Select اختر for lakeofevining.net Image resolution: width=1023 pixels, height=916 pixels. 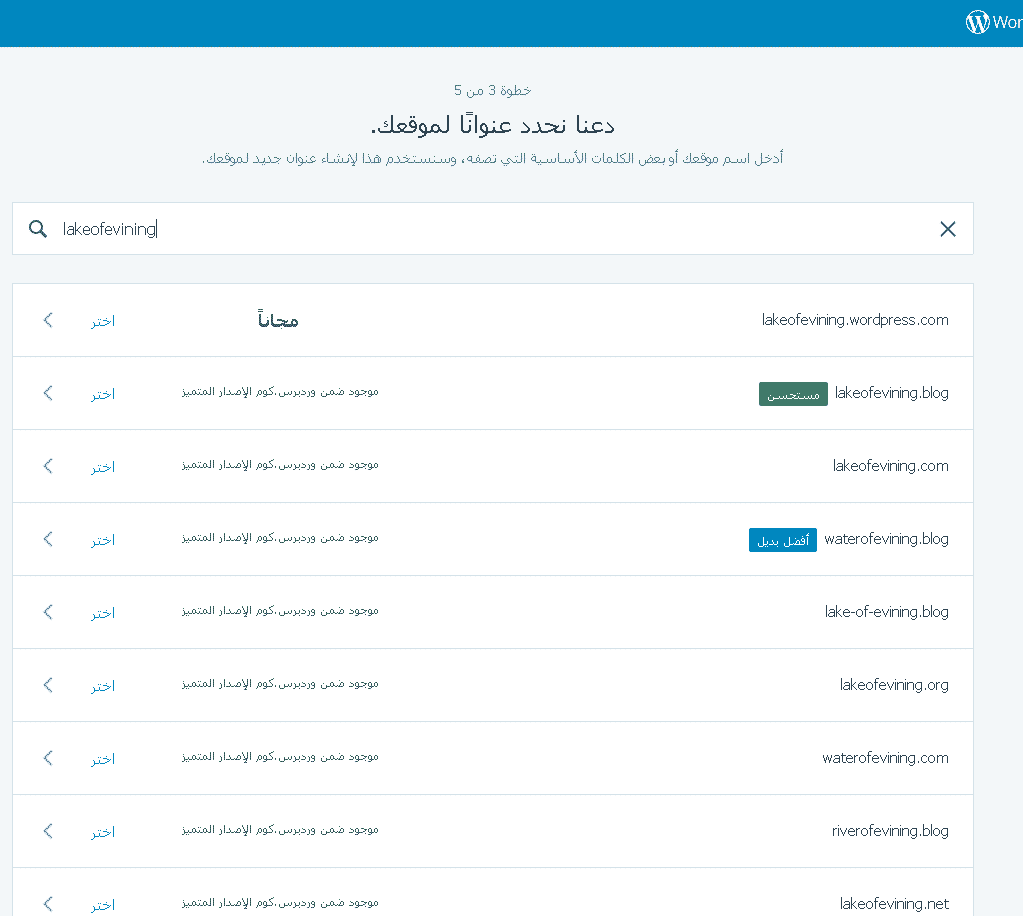coord(101,902)
